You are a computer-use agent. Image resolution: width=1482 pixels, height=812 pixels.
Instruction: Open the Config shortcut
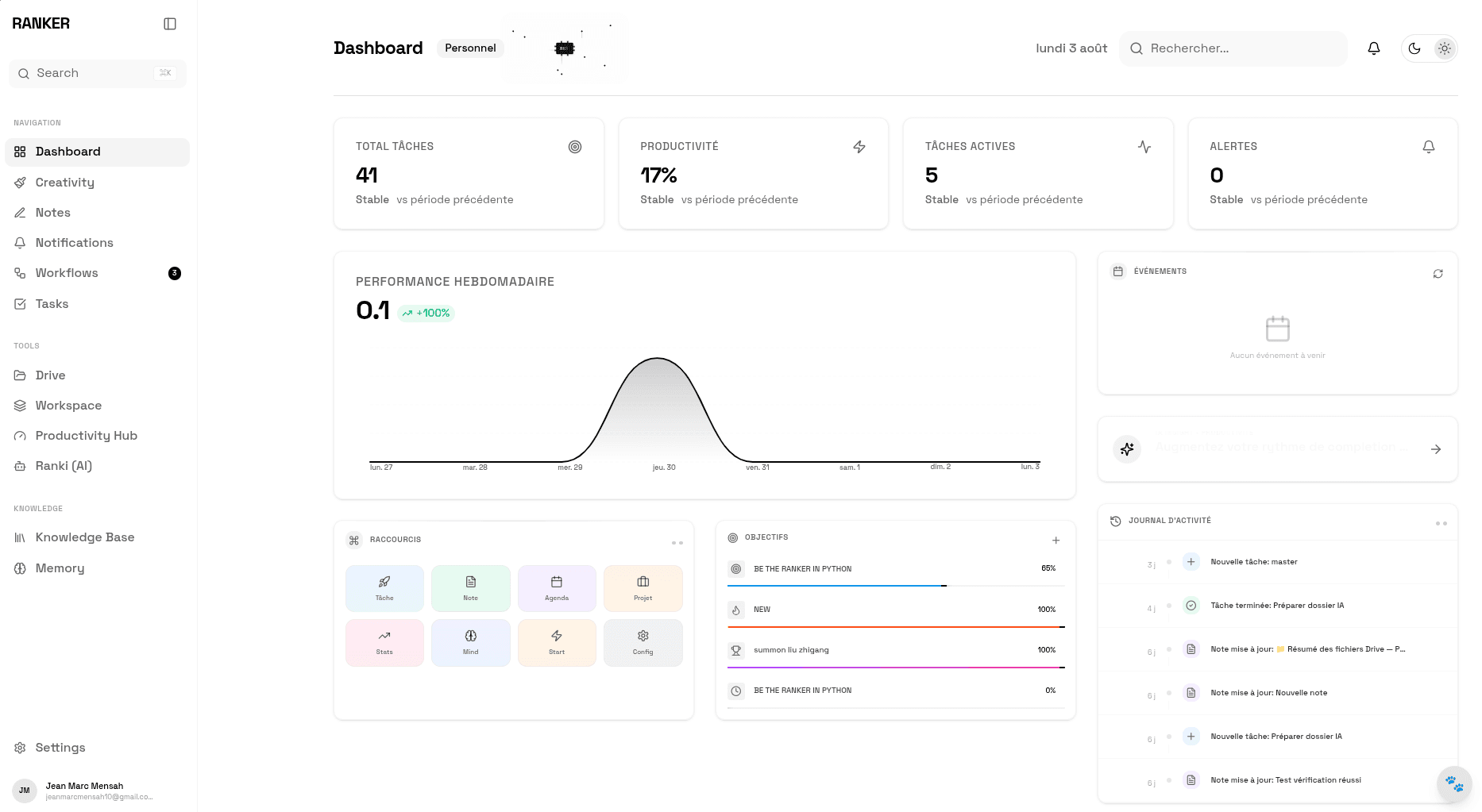643,642
